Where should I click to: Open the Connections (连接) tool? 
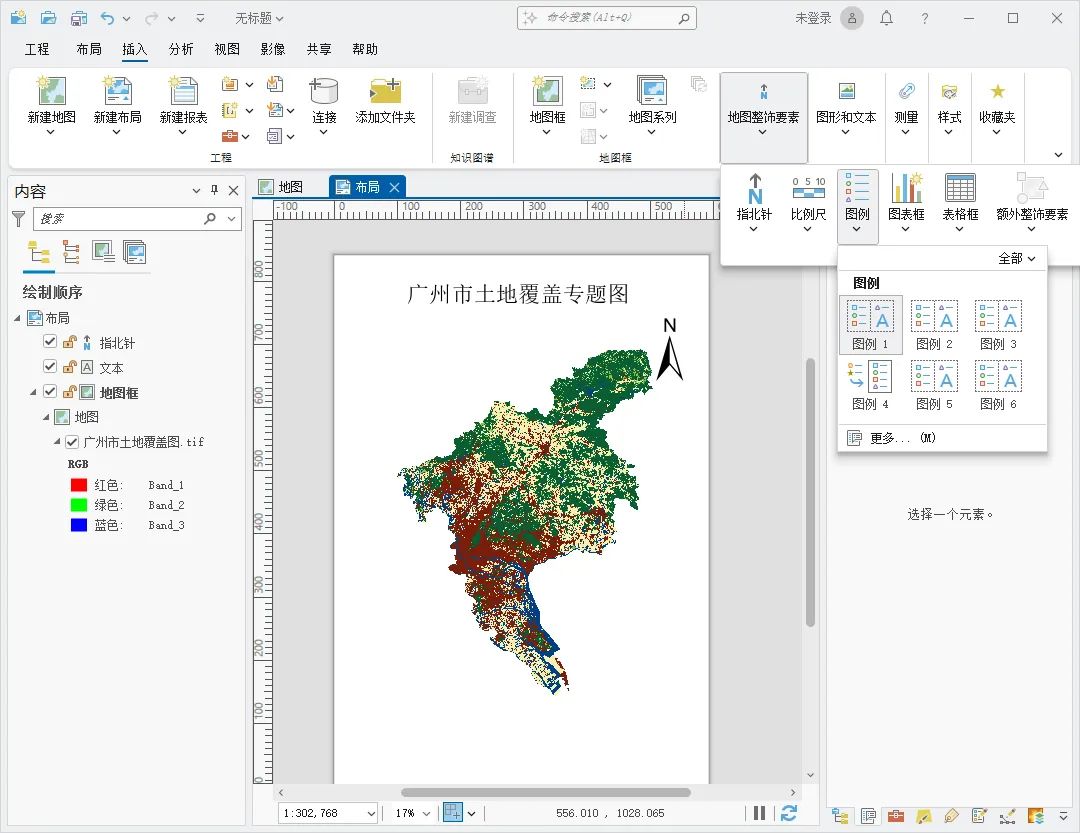point(324,105)
